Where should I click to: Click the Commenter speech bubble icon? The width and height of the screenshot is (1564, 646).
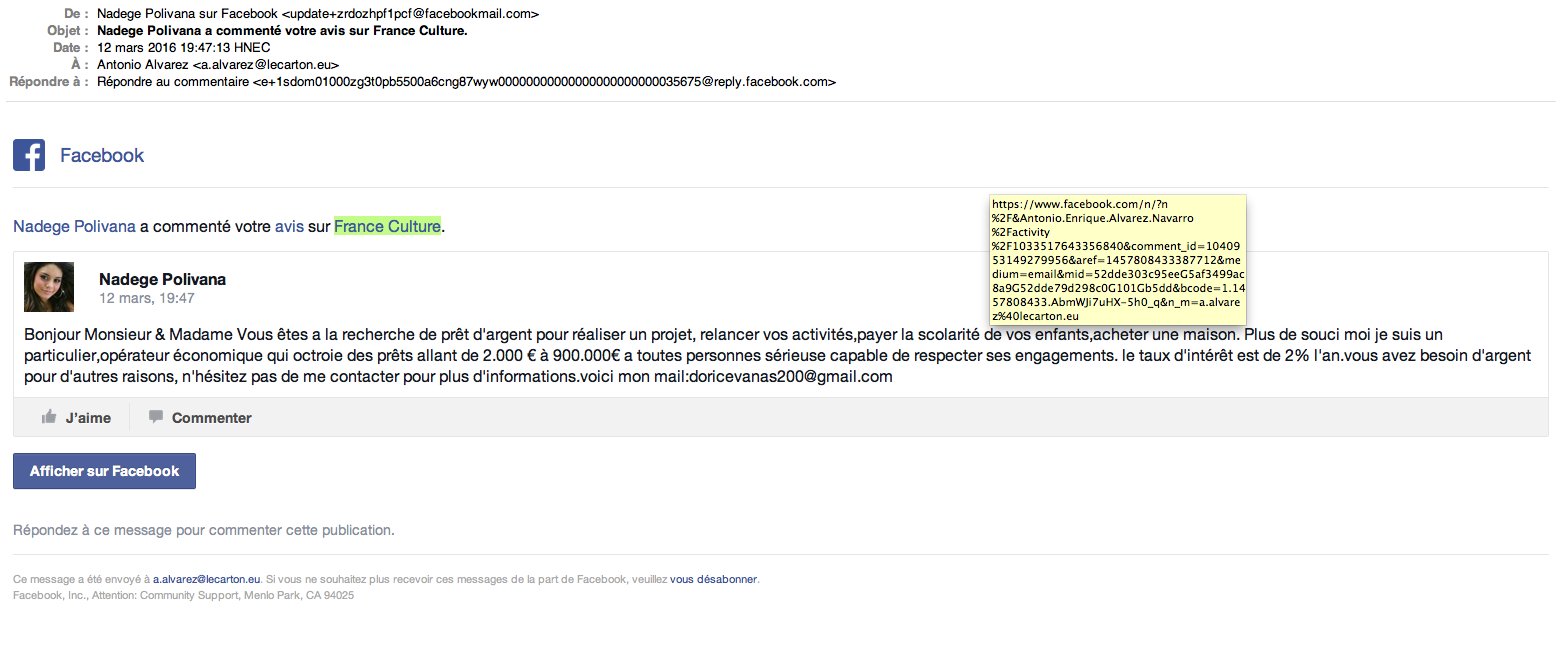coord(156,417)
